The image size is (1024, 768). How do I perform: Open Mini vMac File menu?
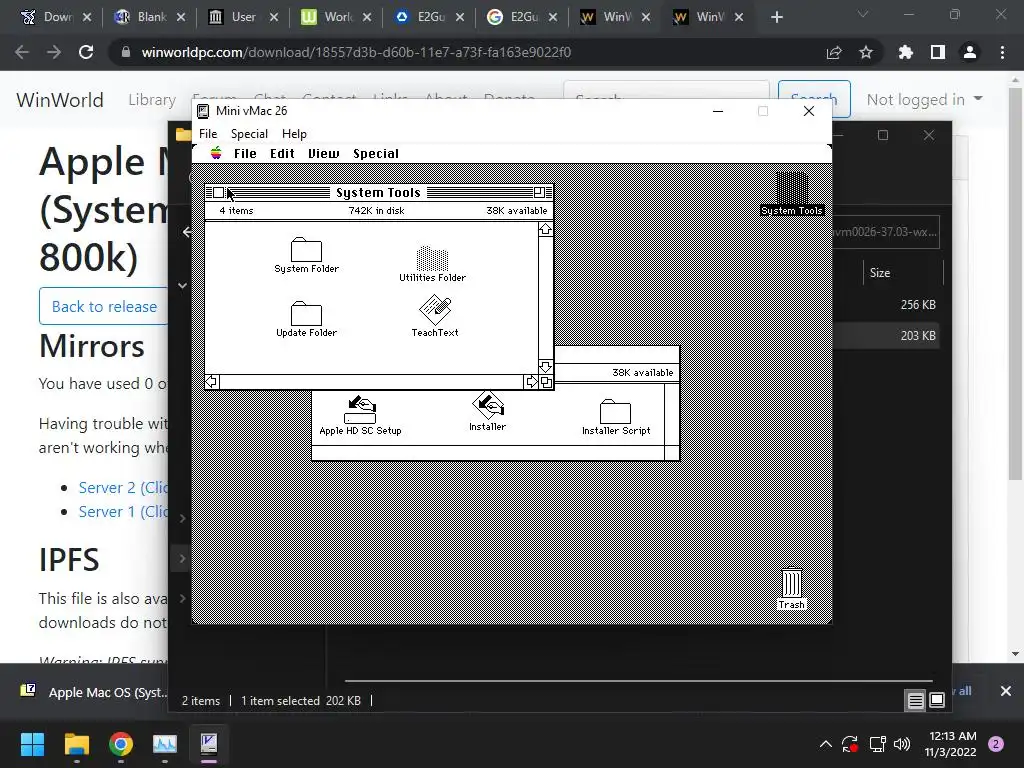[x=208, y=133]
